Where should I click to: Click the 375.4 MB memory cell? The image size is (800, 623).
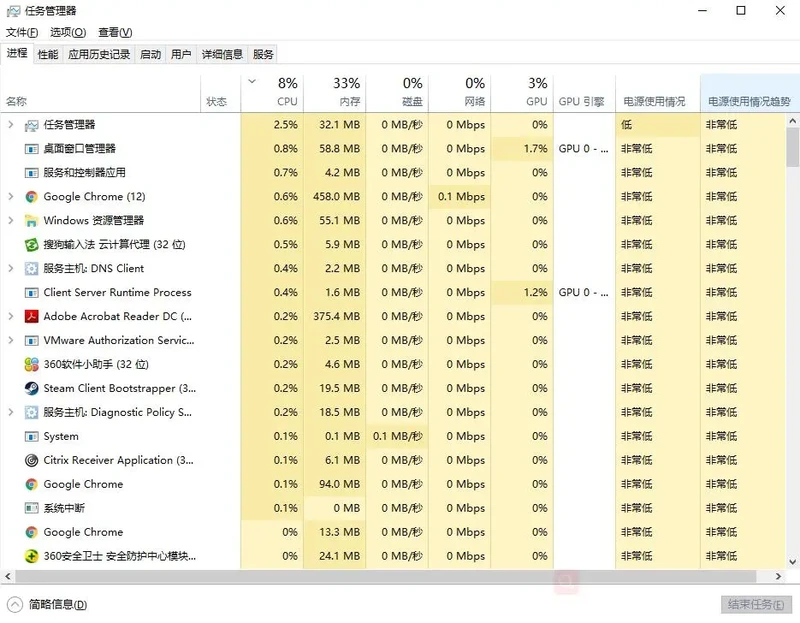tap(335, 316)
